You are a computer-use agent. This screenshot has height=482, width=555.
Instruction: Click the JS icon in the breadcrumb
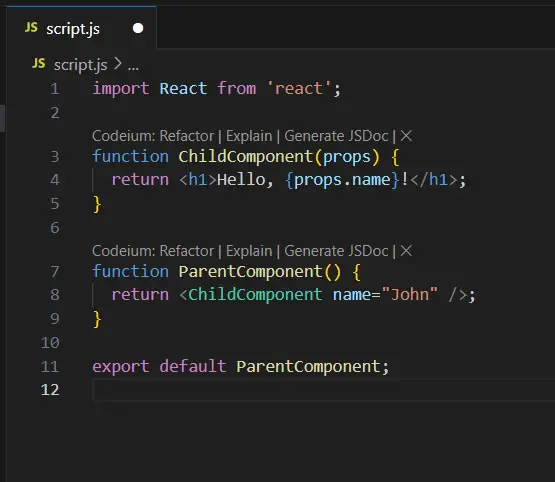click(39, 63)
